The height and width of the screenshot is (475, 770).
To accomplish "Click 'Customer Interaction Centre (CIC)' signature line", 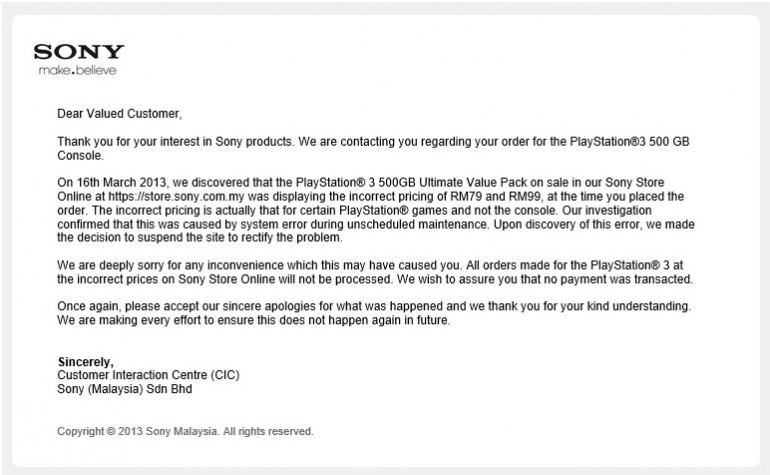I will (149, 375).
